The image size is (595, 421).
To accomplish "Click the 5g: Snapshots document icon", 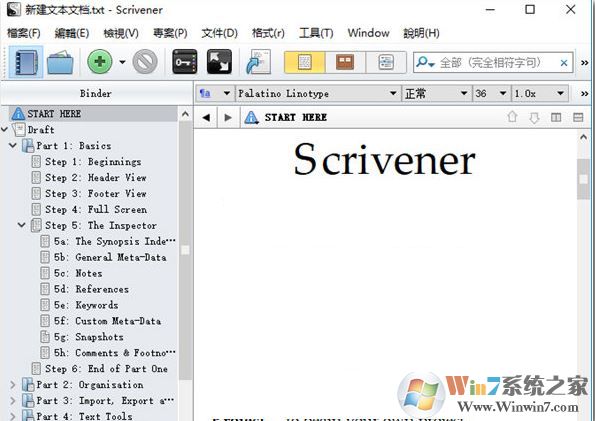I will (45, 337).
